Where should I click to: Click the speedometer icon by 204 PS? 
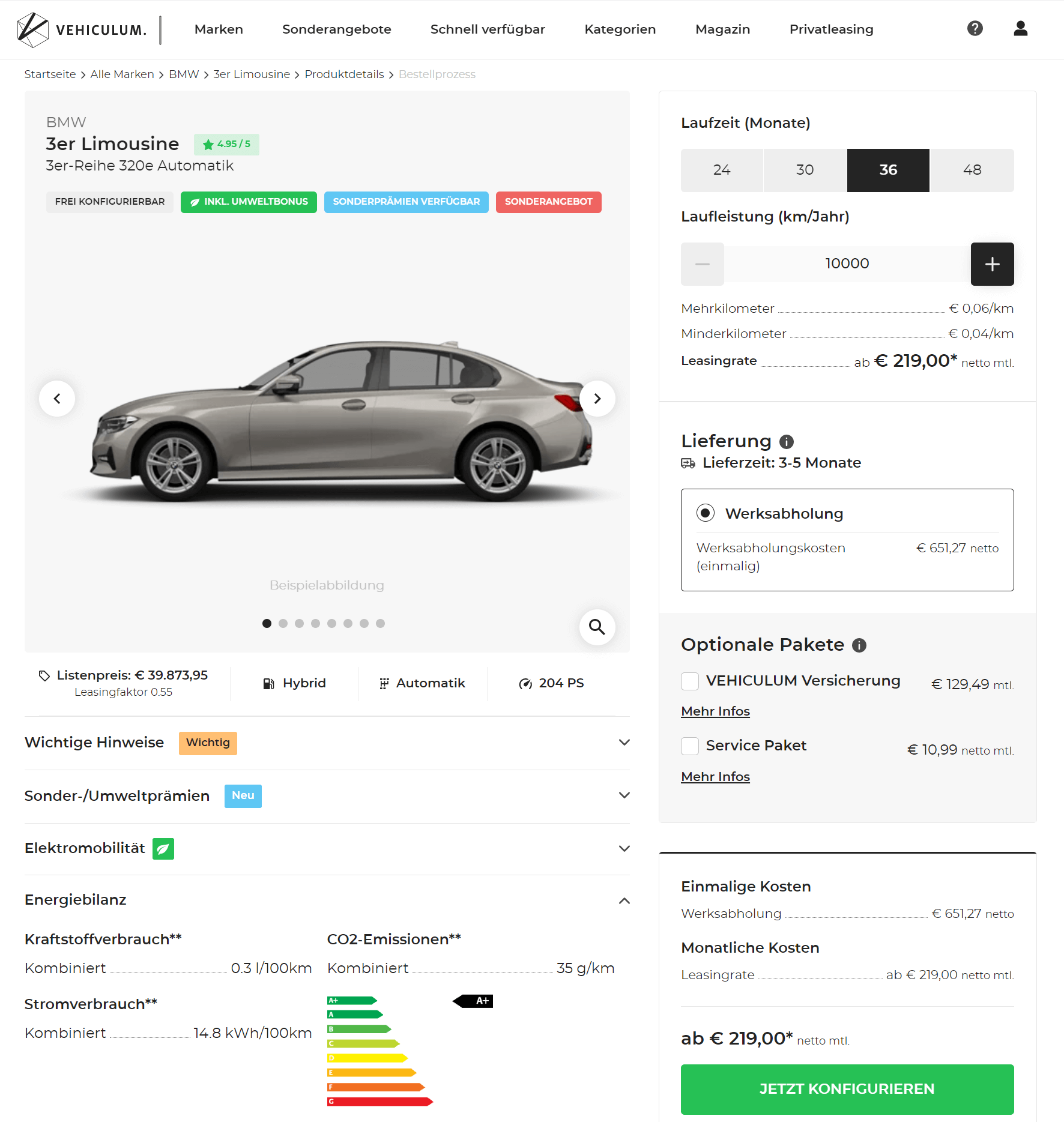[525, 684]
